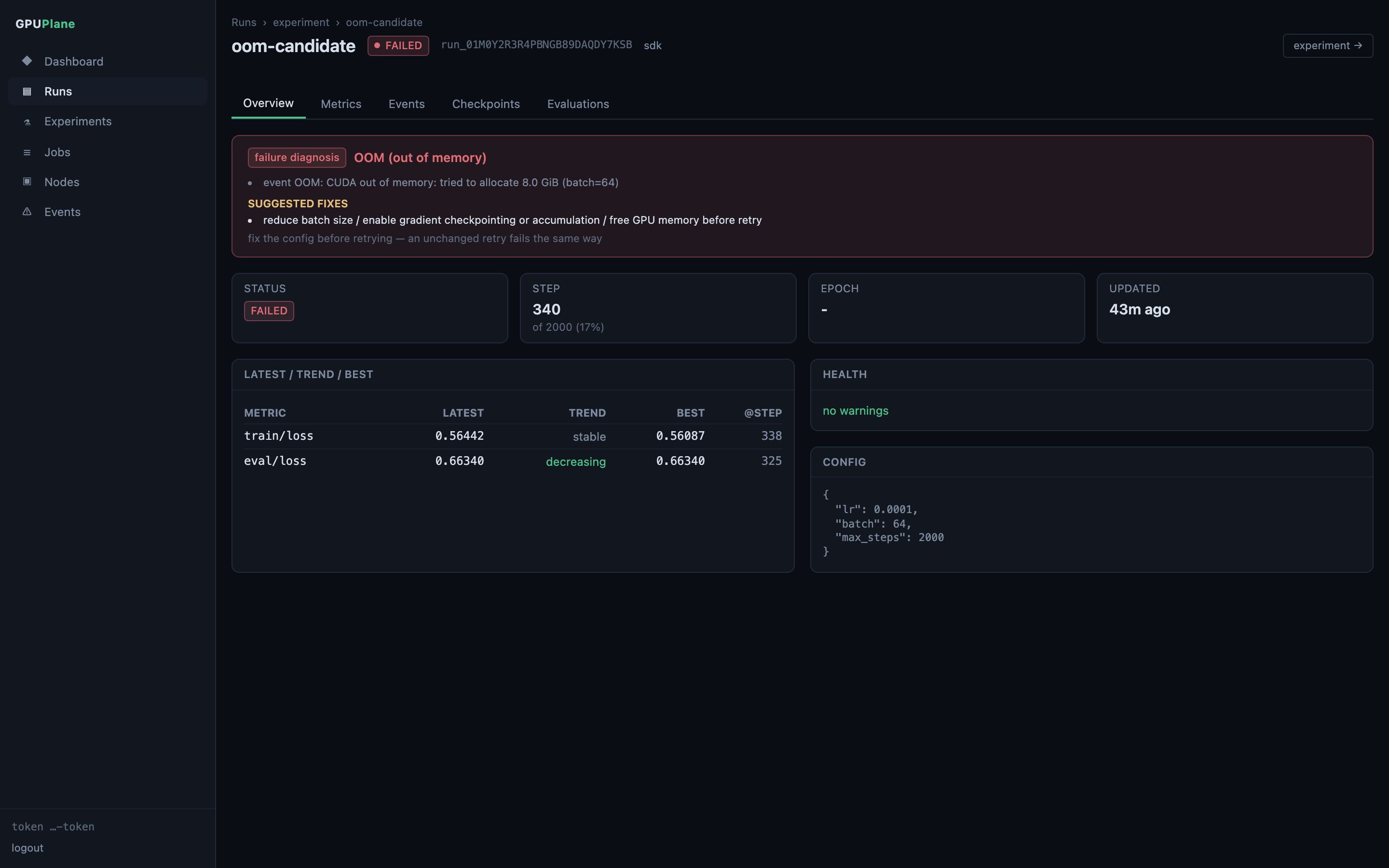1389x868 pixels.
Task: Click the train/loss latest value 0.56442
Action: click(459, 436)
